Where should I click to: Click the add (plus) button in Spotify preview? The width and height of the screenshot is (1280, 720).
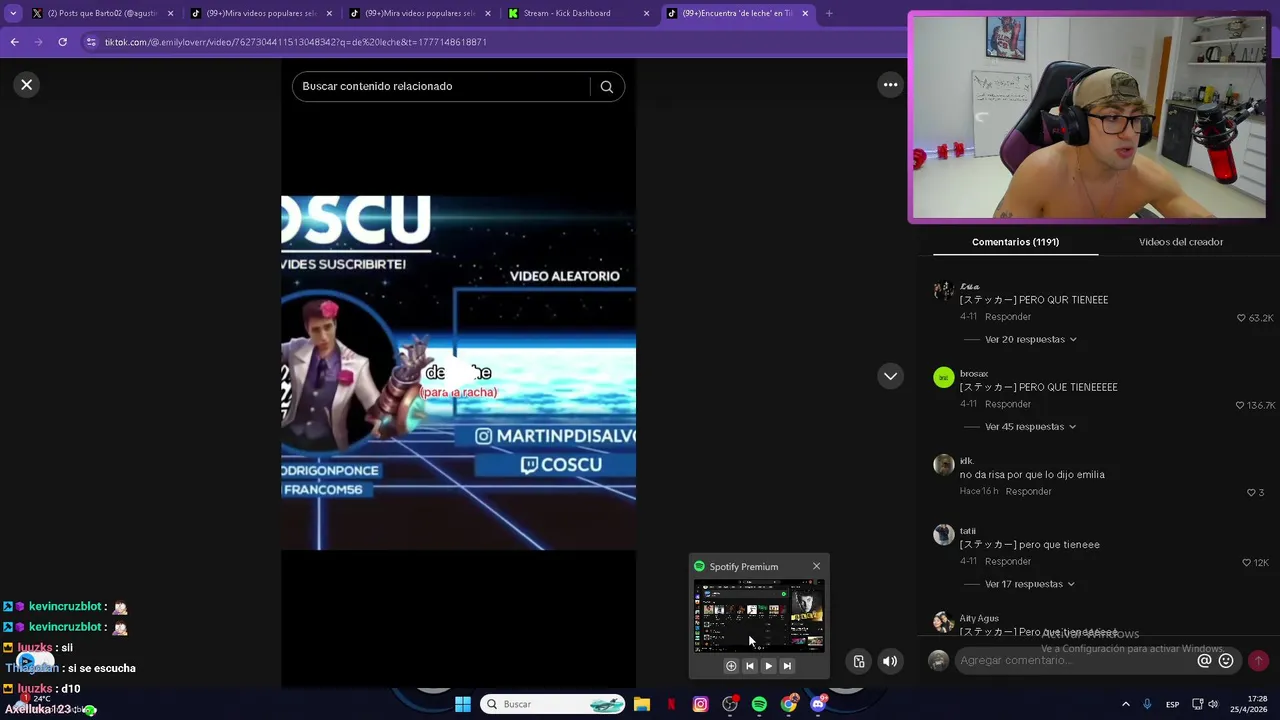click(731, 666)
